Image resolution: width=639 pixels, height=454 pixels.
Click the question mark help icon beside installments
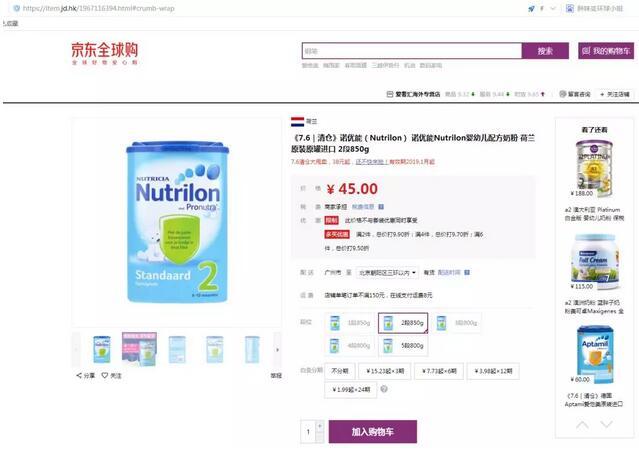[x=384, y=389]
